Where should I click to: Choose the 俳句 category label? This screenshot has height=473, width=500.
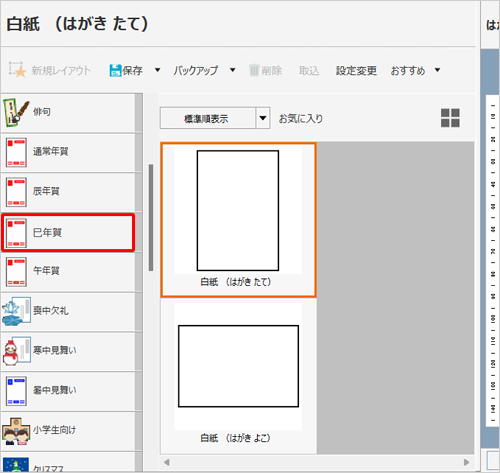click(42, 112)
